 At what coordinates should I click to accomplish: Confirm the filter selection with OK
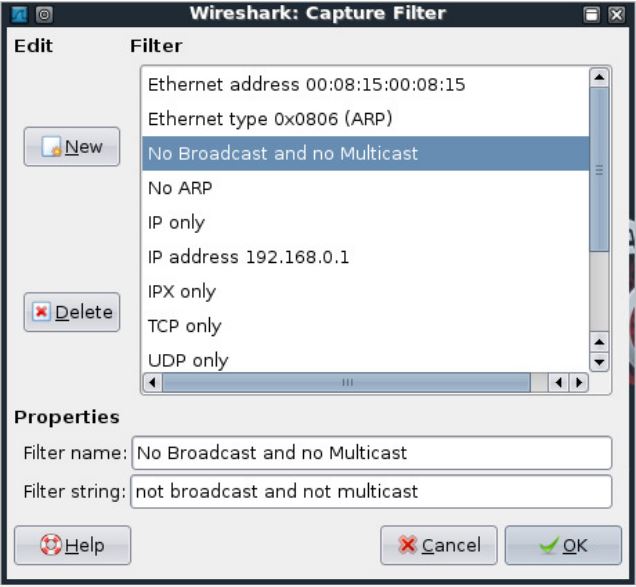pyautogui.click(x=563, y=545)
